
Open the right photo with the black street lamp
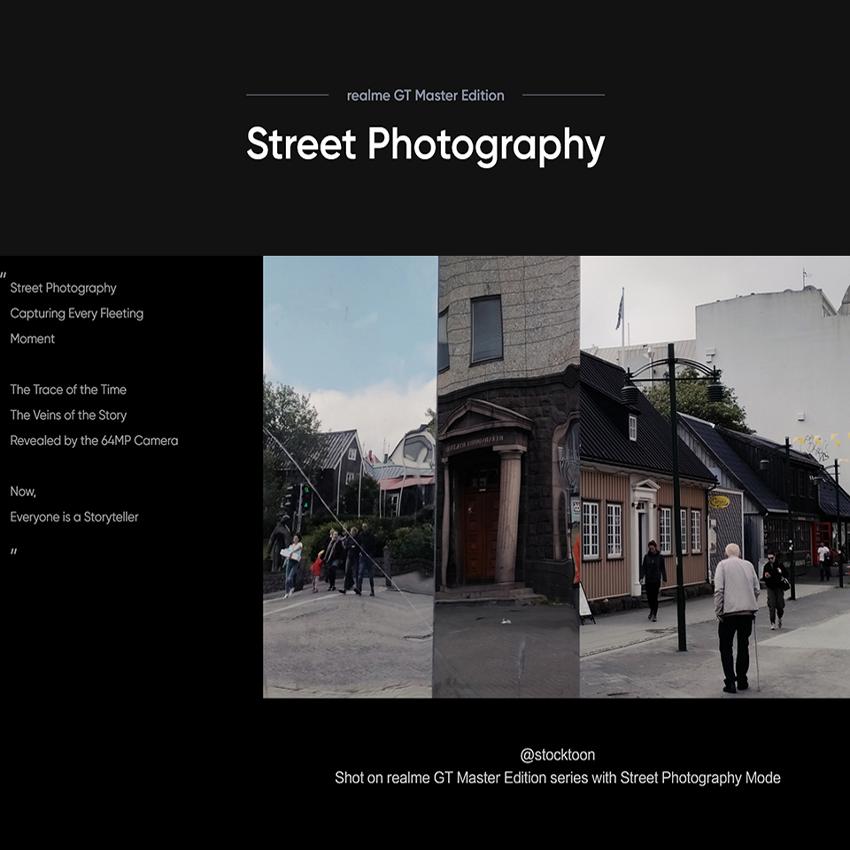(714, 476)
